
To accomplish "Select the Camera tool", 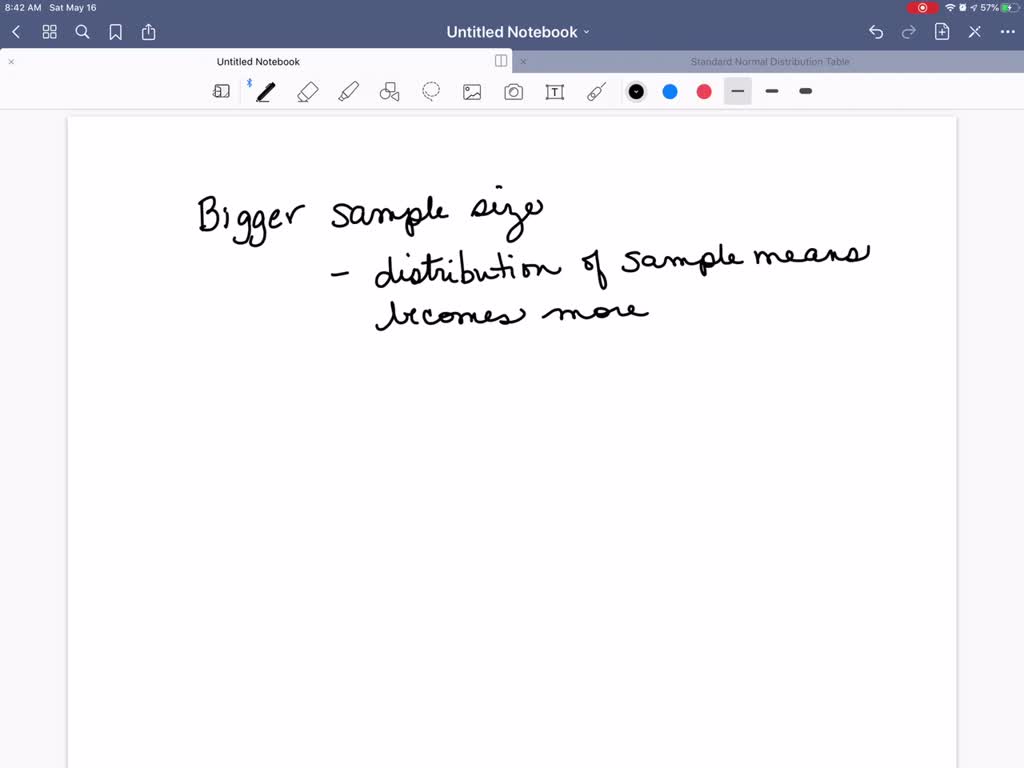I will pyautogui.click(x=513, y=91).
